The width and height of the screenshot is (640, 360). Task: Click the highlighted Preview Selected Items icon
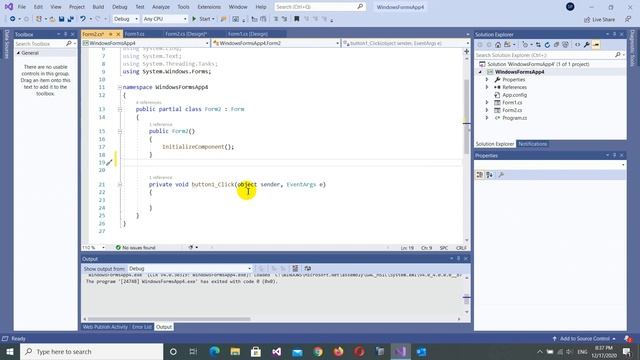pyautogui.click(x=596, y=45)
